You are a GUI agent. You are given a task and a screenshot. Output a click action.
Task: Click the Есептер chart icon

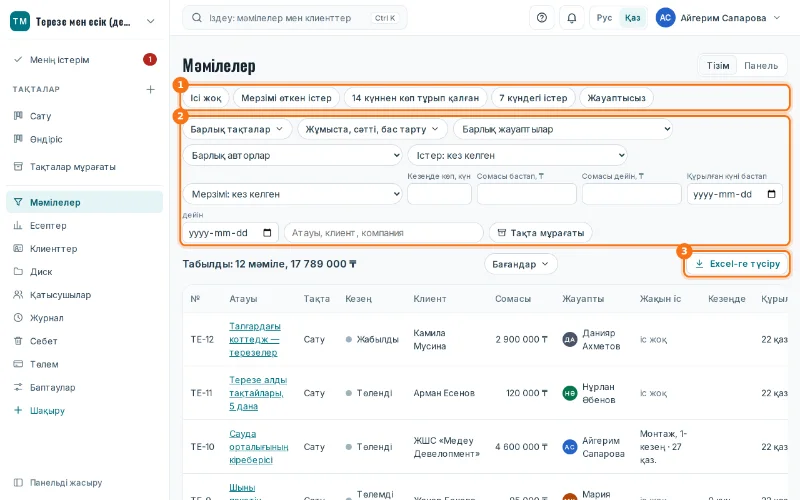[x=18, y=226]
